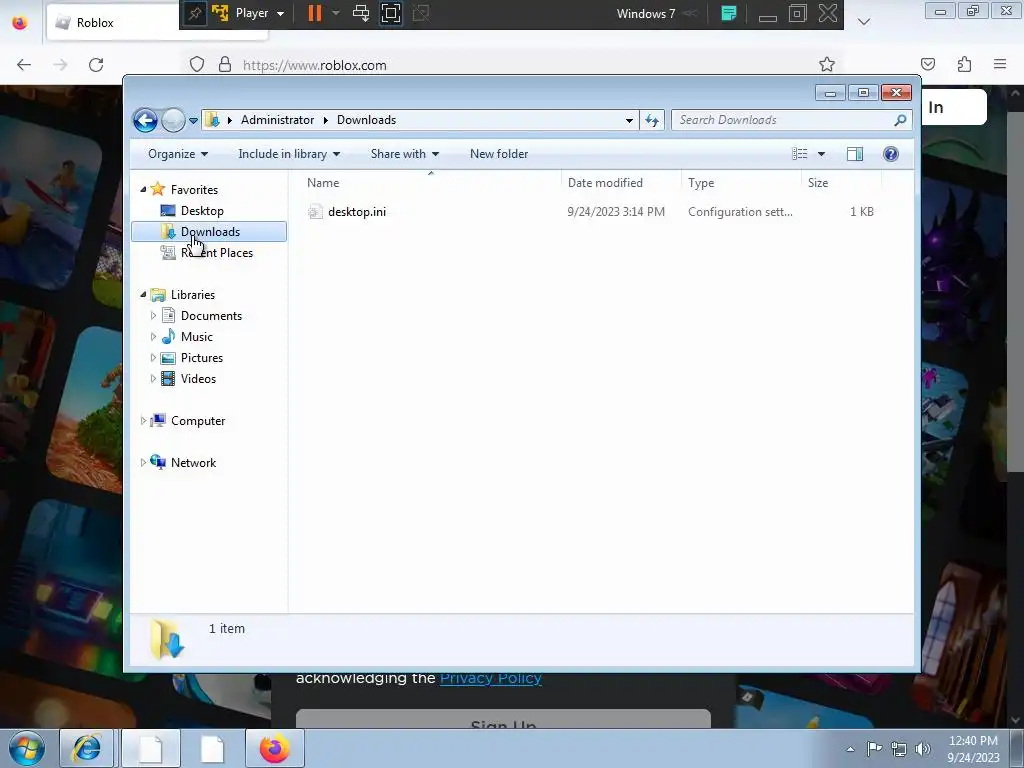This screenshot has height=768, width=1024.
Task: Select Desktop under Favorites
Action: 202,211
